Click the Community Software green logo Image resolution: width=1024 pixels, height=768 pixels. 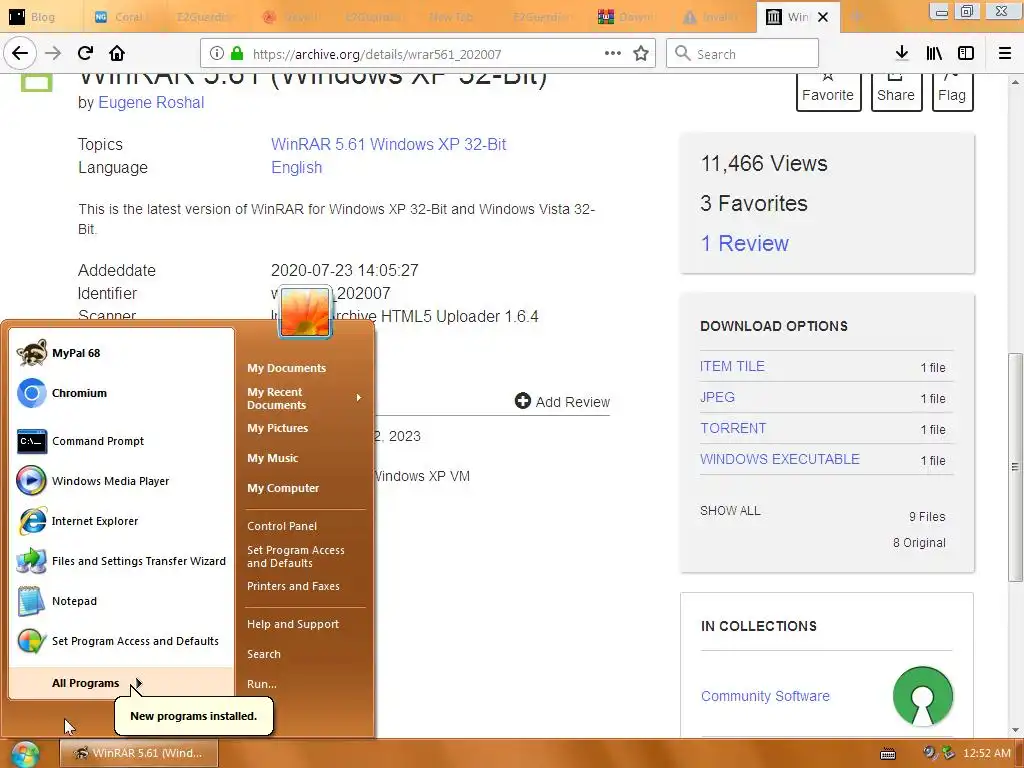pos(923,696)
